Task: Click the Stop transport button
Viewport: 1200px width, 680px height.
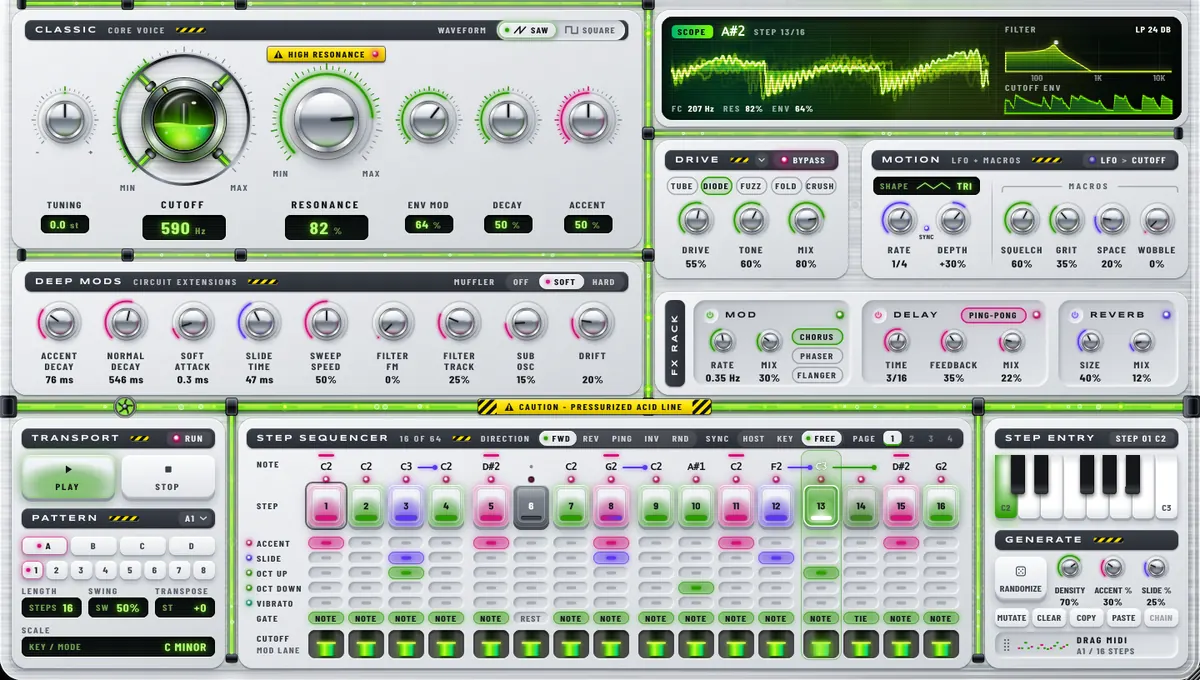Action: click(x=167, y=477)
